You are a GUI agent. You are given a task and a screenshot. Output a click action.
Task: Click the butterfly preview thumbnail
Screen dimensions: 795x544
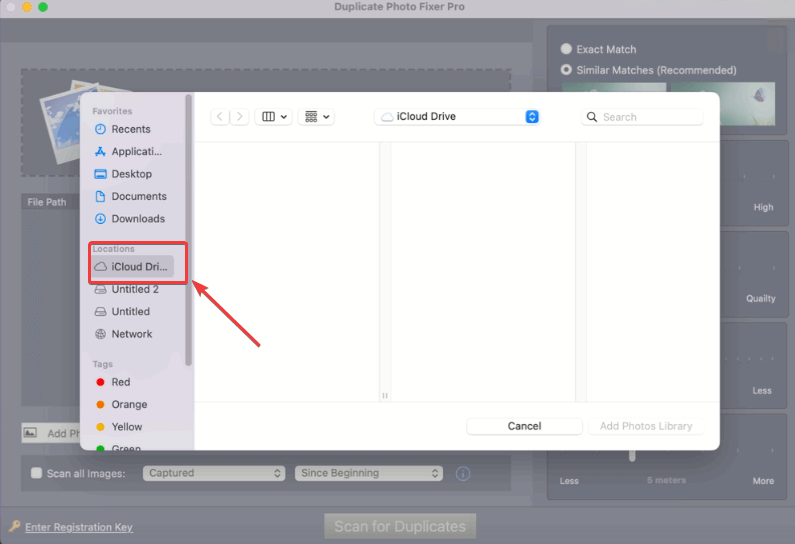(747, 104)
